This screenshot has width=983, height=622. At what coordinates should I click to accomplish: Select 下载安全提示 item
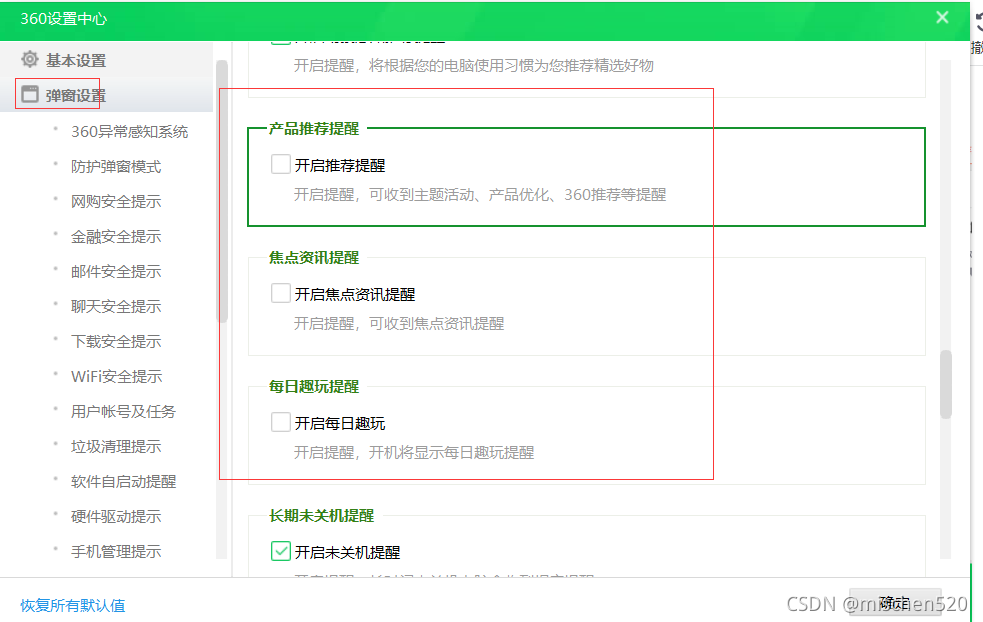point(116,342)
